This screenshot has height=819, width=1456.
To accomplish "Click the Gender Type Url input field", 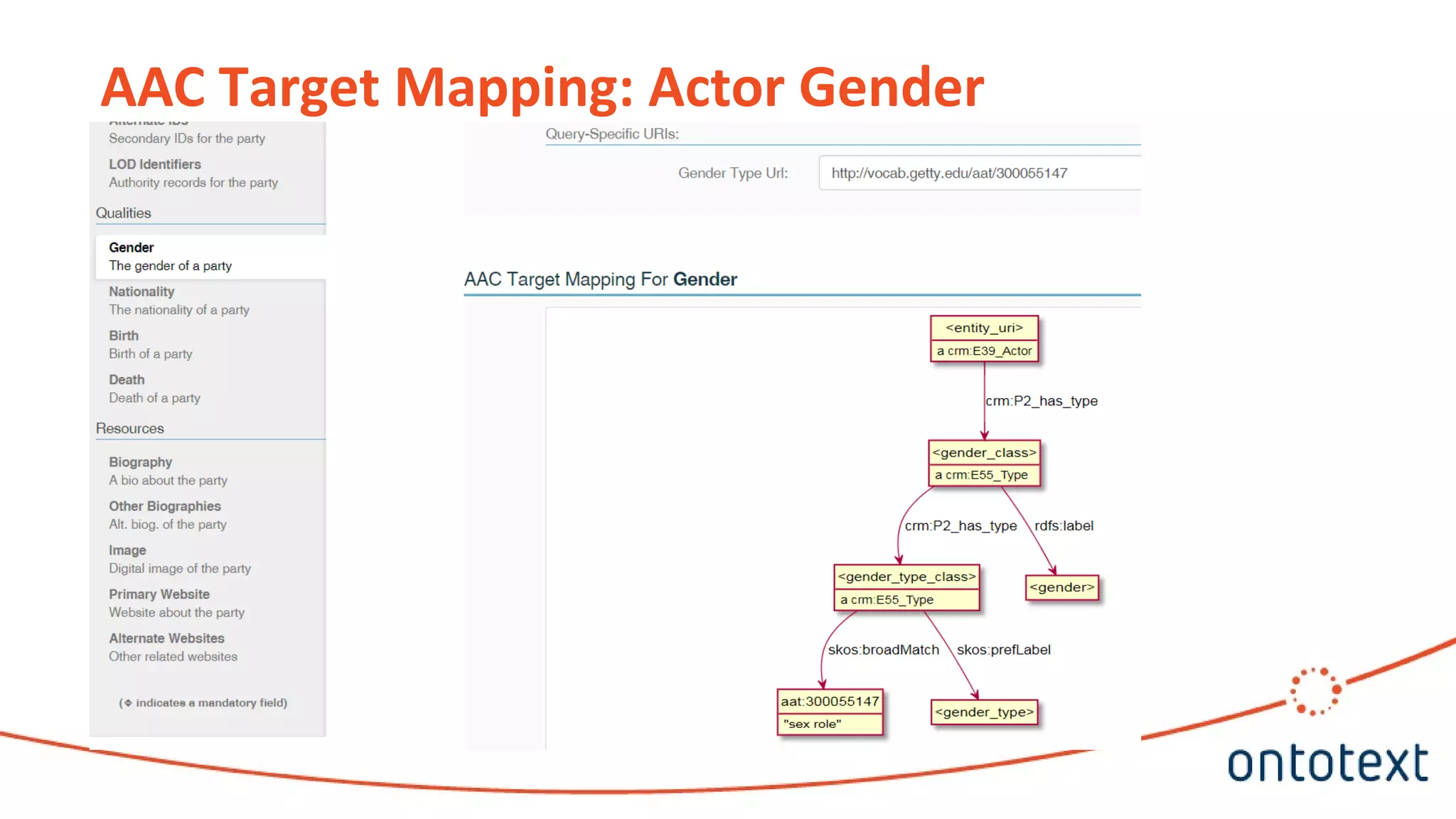I will pyautogui.click(x=978, y=173).
